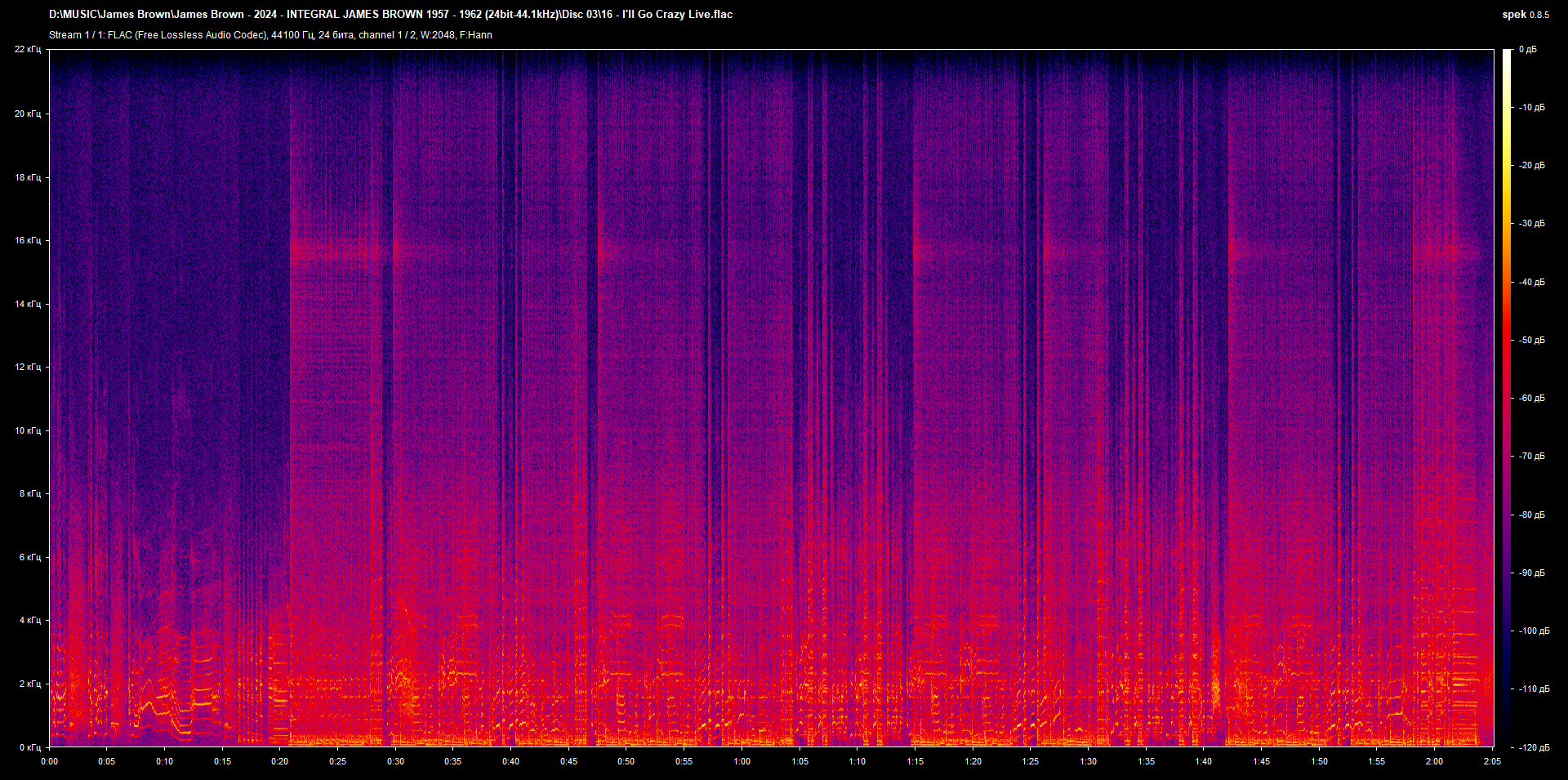1568x780 pixels.
Task: Click the -50 дБ level scale label
Action: click(1531, 341)
